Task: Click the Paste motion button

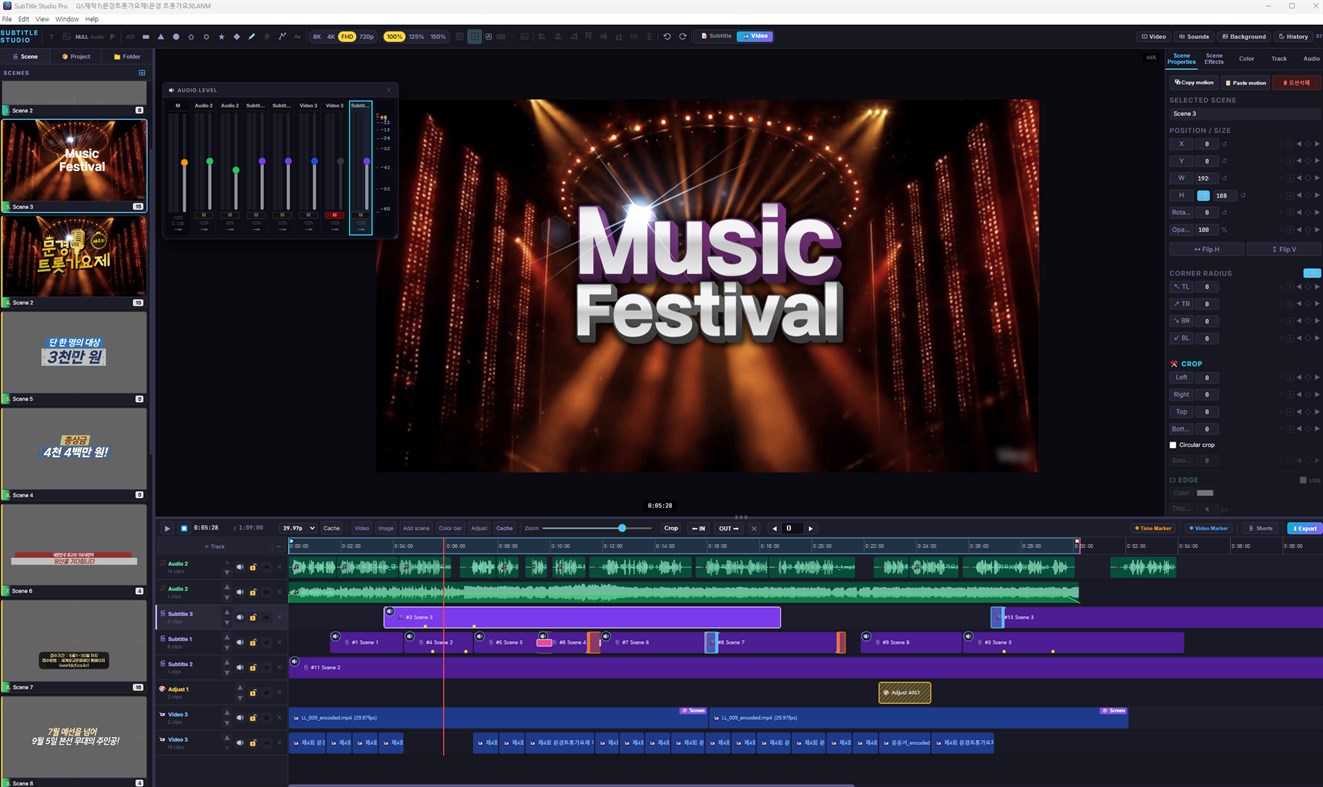Action: (x=1246, y=83)
